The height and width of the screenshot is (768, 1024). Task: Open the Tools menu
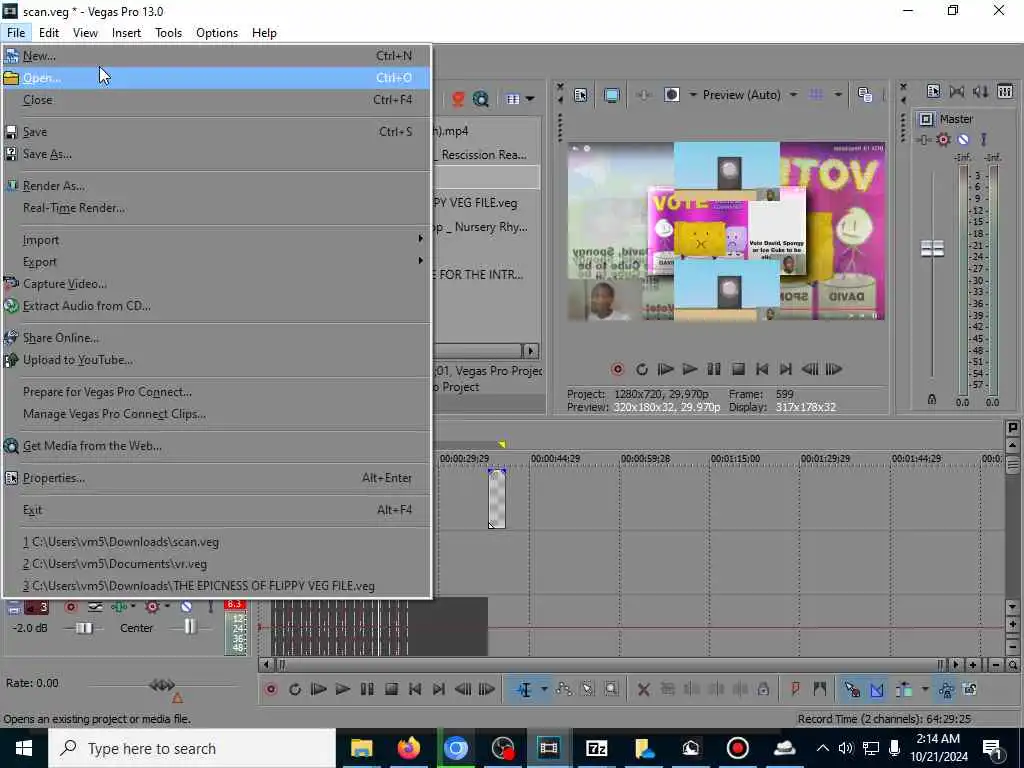[x=168, y=33]
